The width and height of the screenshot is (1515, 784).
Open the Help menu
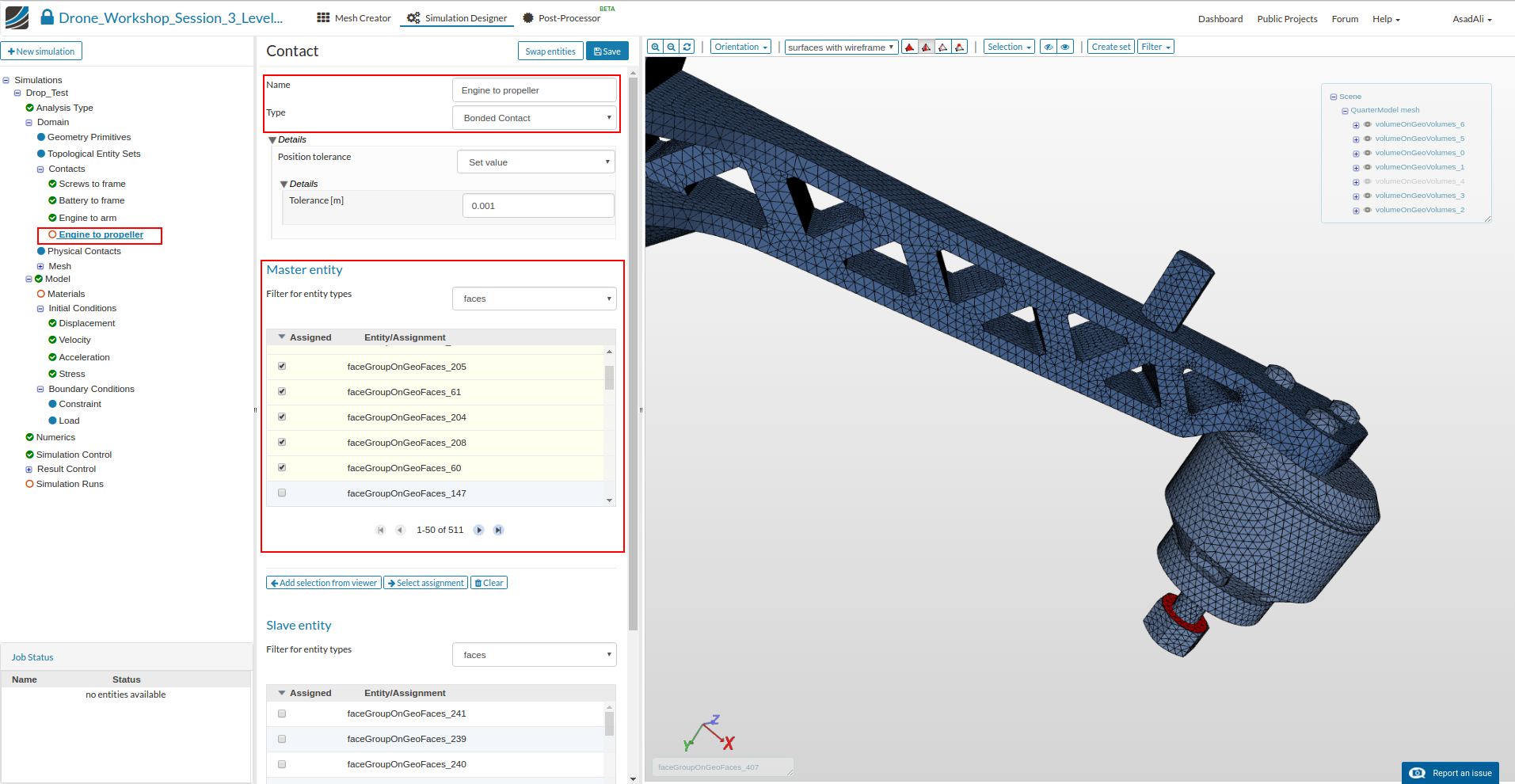[x=1386, y=19]
